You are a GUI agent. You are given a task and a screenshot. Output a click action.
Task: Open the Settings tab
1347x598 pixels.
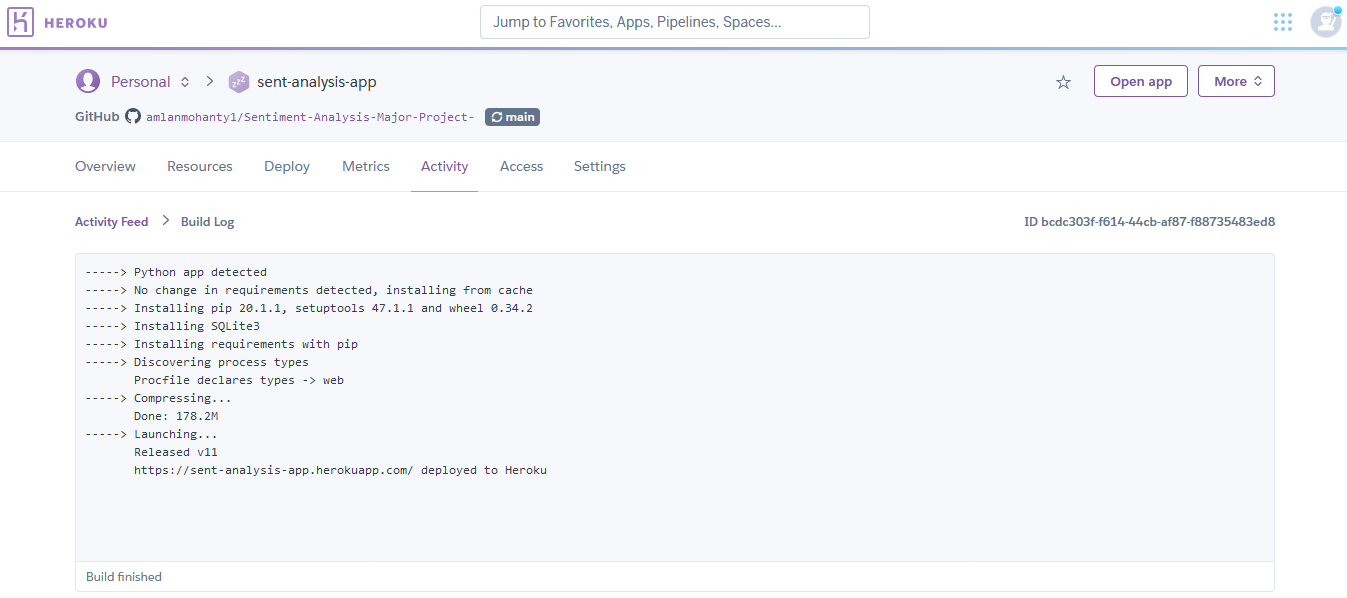pyautogui.click(x=600, y=166)
